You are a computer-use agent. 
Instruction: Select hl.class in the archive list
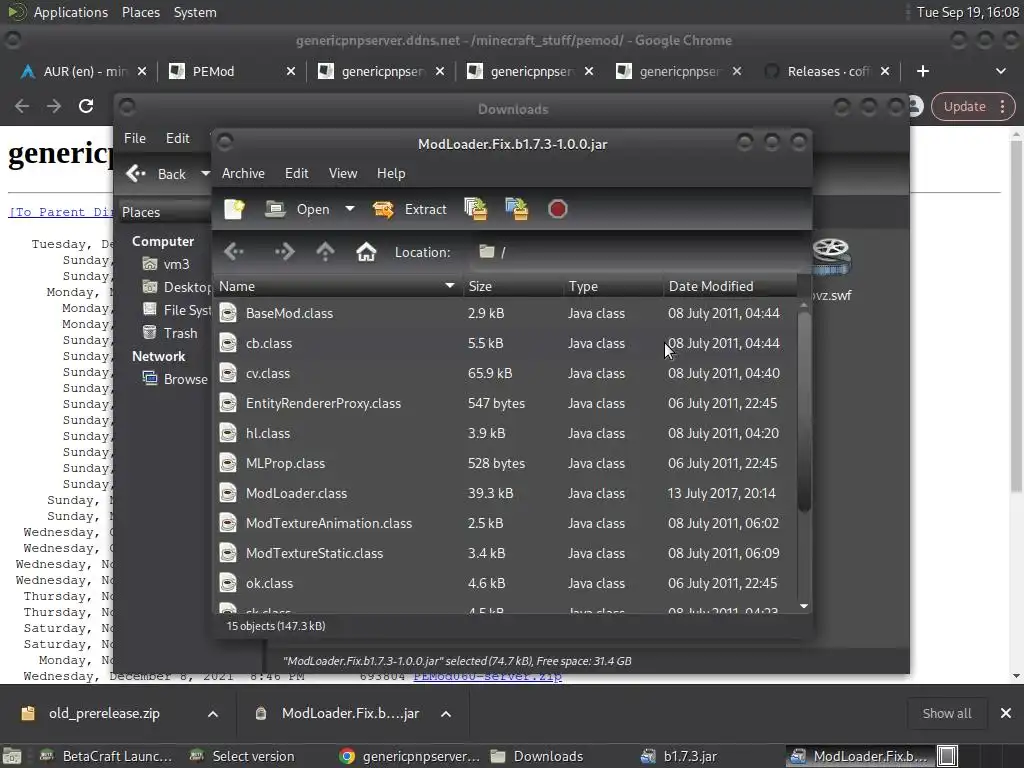tap(505, 434)
